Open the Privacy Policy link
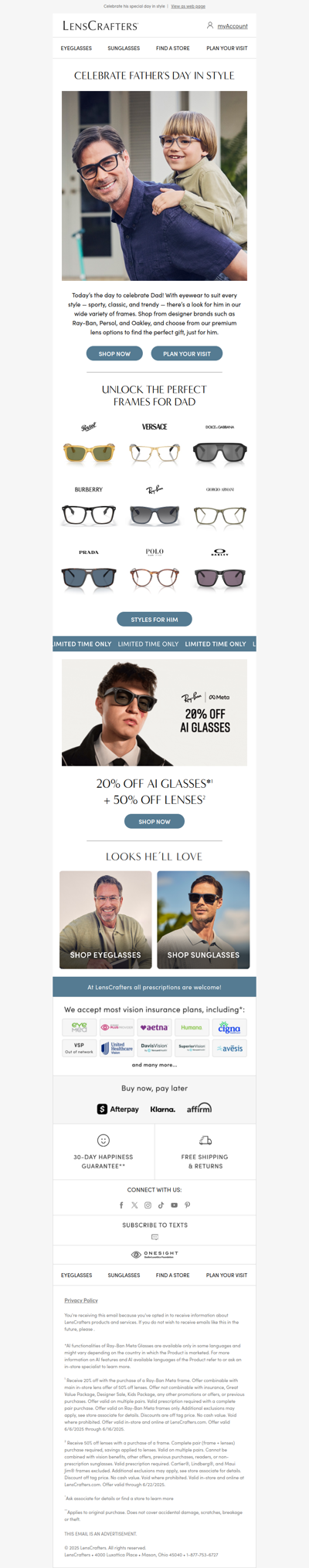The width and height of the screenshot is (309, 1568). coord(81,1300)
